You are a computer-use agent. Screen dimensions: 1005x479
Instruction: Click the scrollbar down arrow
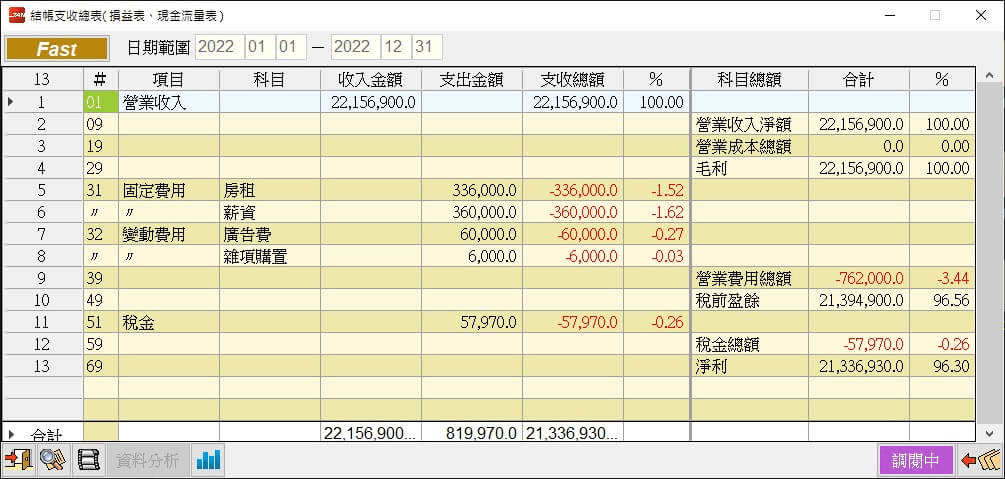point(990,433)
